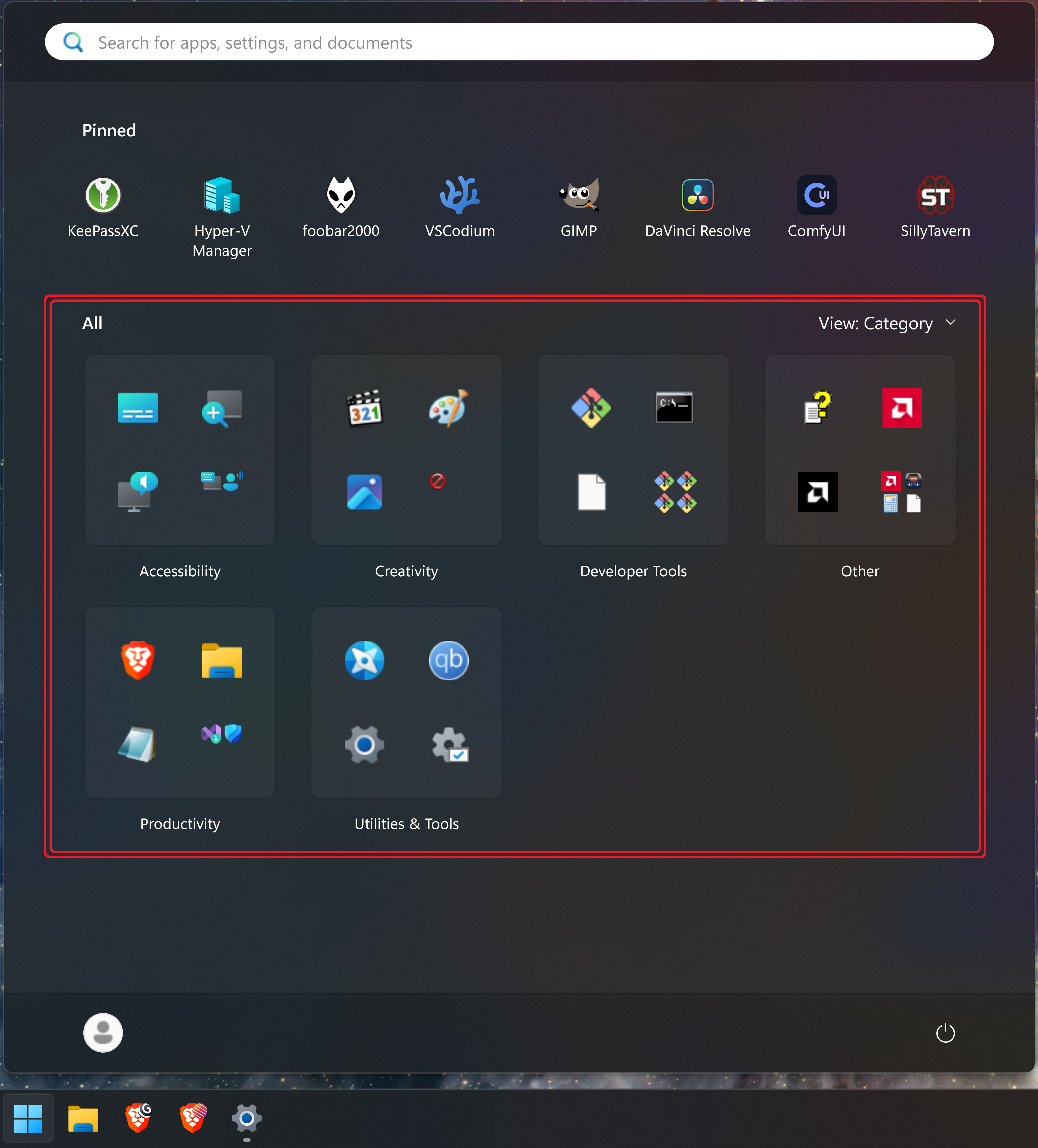This screenshot has height=1148, width=1038.
Task: Open File Explorer from the taskbar
Action: click(x=83, y=1119)
